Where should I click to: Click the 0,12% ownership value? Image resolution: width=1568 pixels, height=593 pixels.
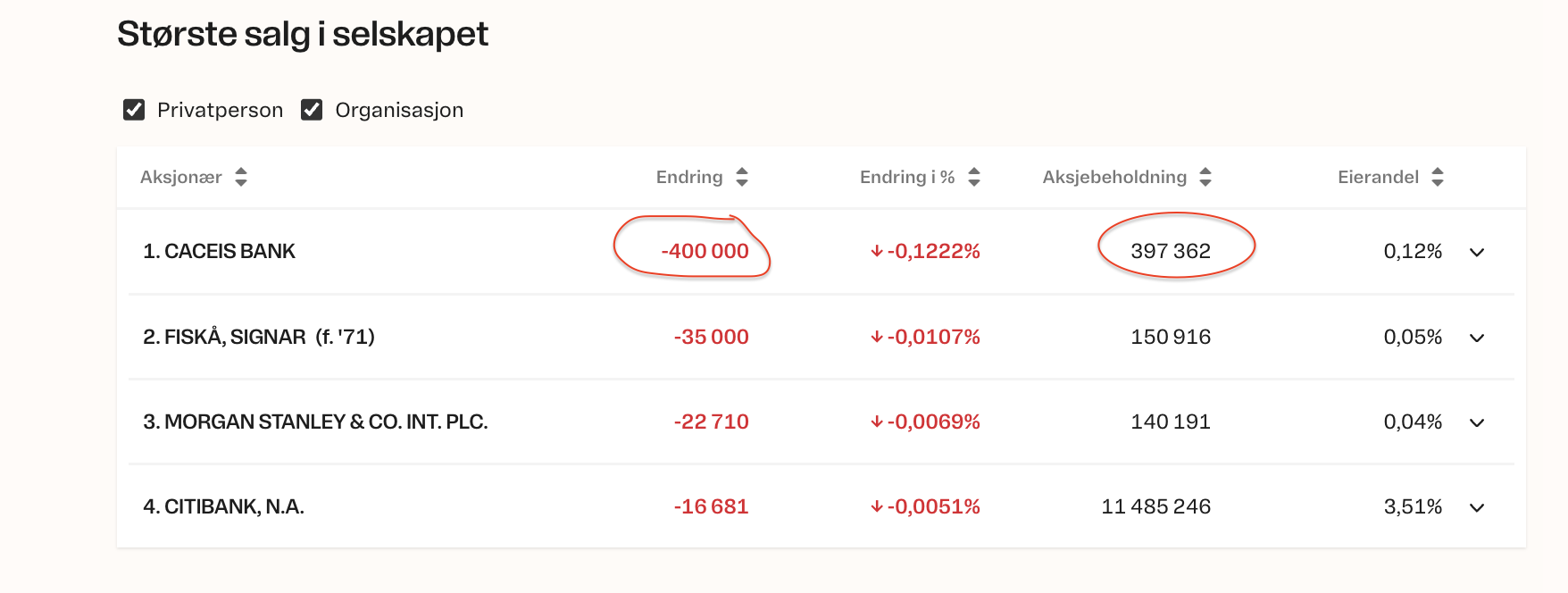pos(1414,251)
